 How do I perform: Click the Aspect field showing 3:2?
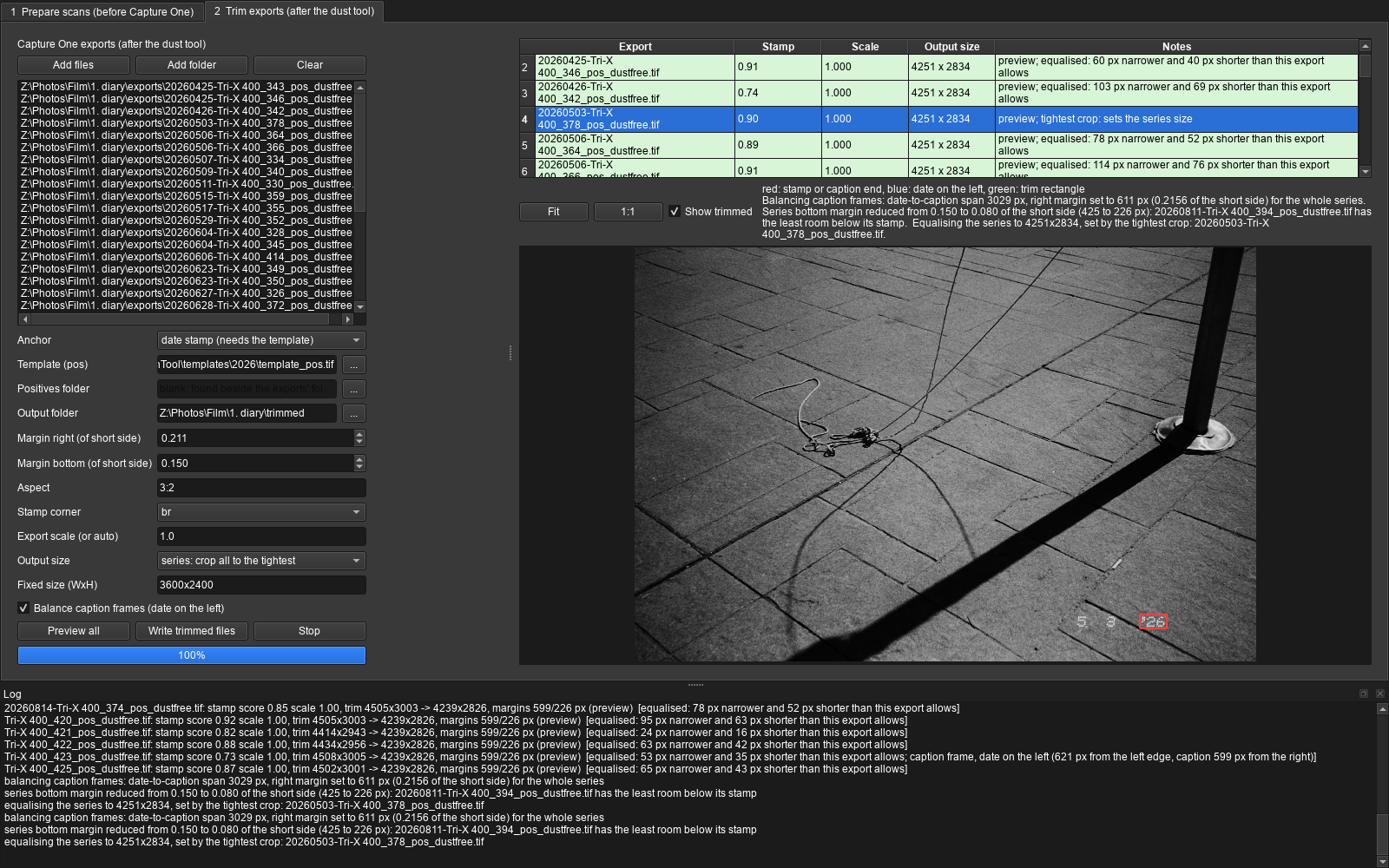click(261, 488)
